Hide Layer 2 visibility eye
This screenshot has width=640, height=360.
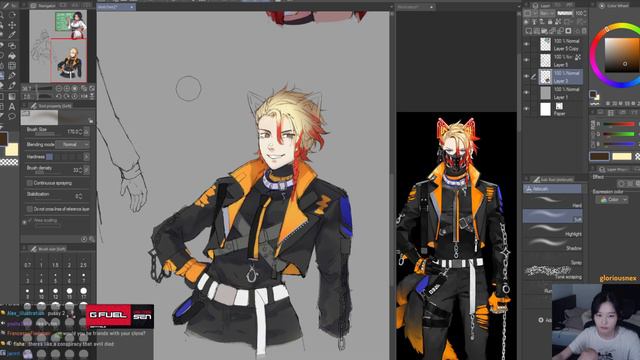(526, 76)
